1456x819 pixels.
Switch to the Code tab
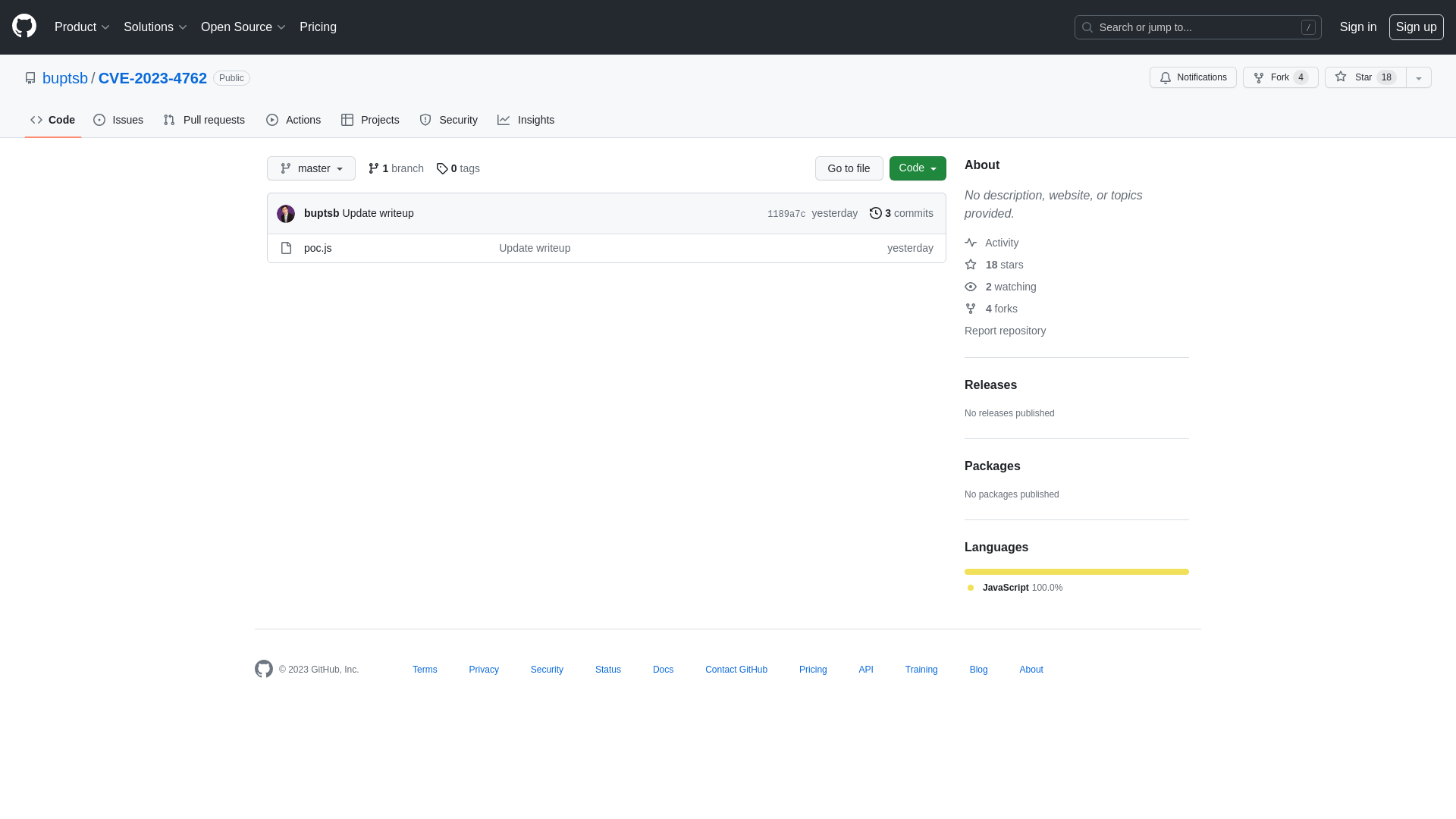pyautogui.click(x=53, y=120)
